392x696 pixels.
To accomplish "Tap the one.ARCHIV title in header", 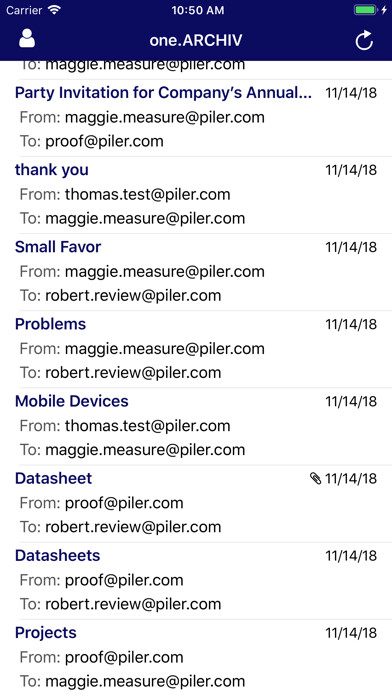I will (196, 40).
